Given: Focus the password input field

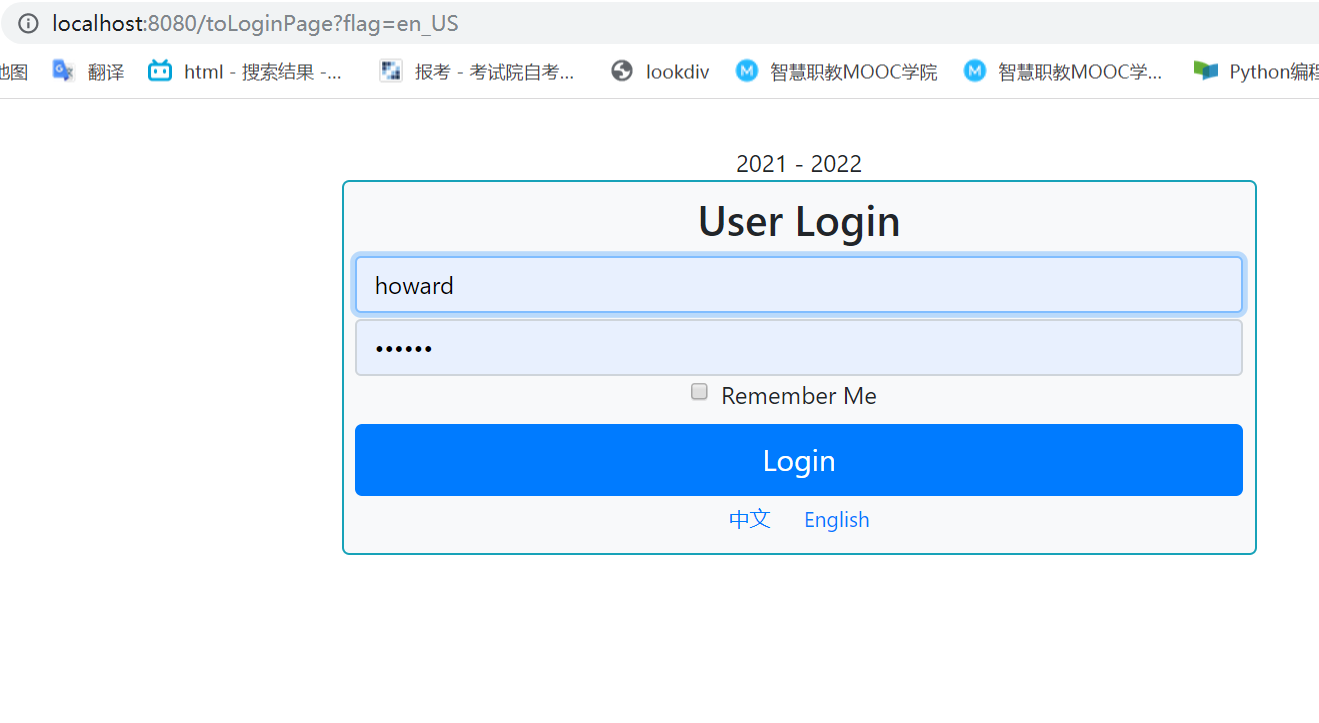Looking at the screenshot, I should tap(798, 347).
